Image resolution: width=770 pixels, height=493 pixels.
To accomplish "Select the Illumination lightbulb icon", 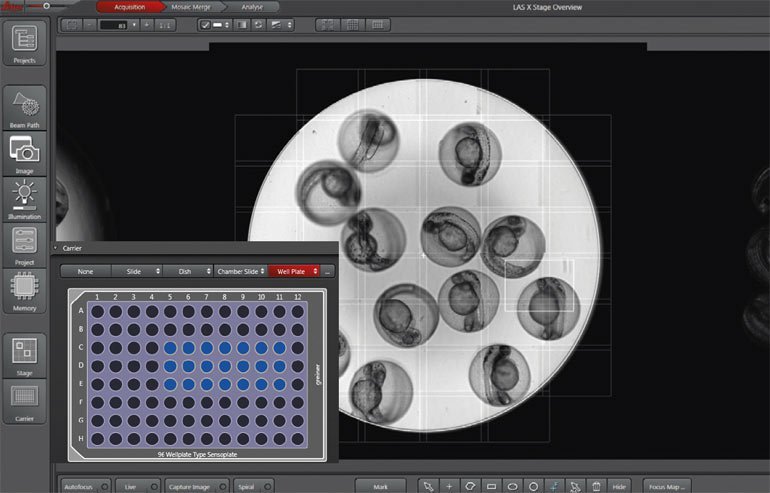I will pyautogui.click(x=25, y=191).
